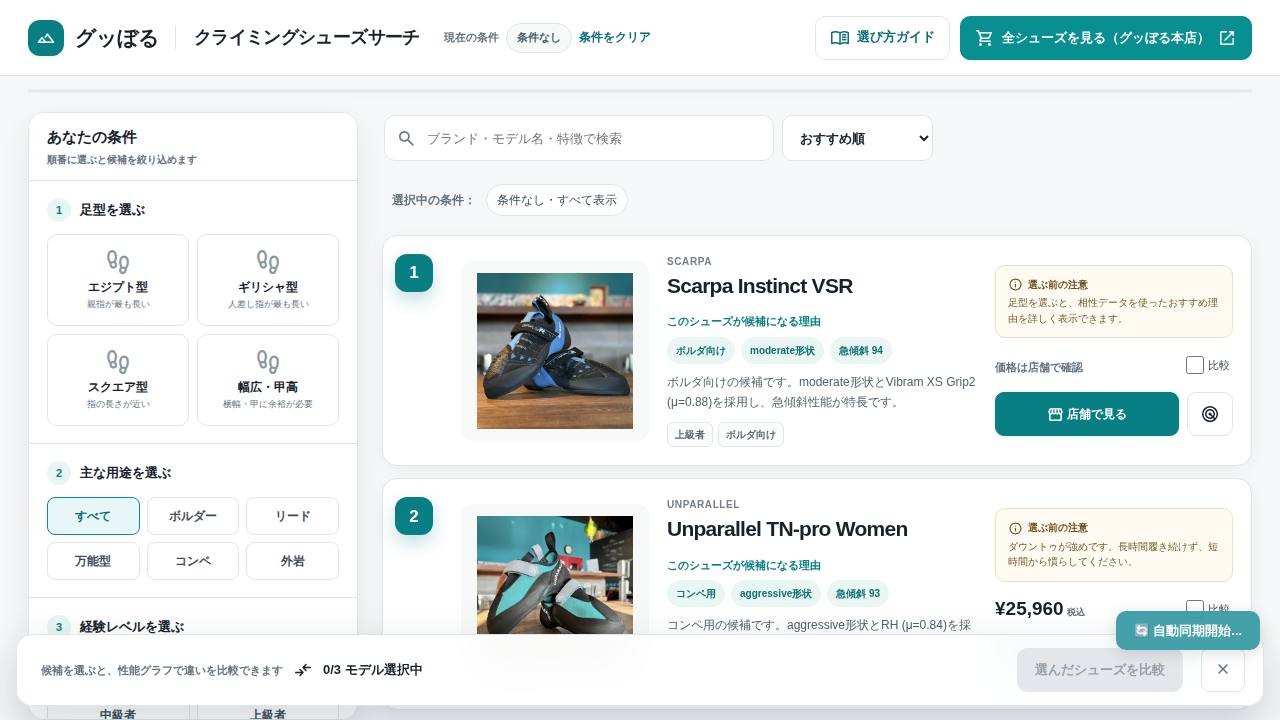The image size is (1280, 720).
Task: Click the グッぼる mountain logo icon
Action: 46,38
